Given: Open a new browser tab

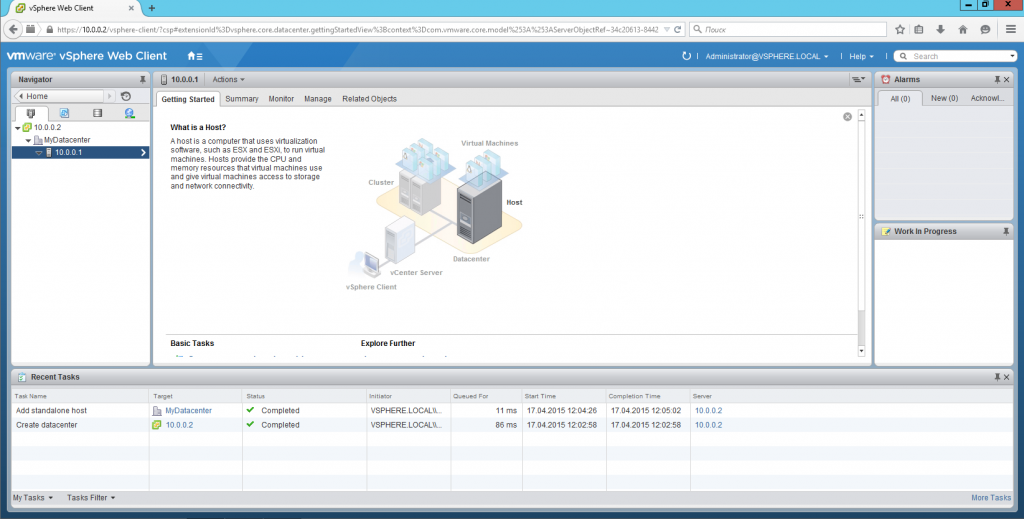Looking at the screenshot, I should point(152,8).
